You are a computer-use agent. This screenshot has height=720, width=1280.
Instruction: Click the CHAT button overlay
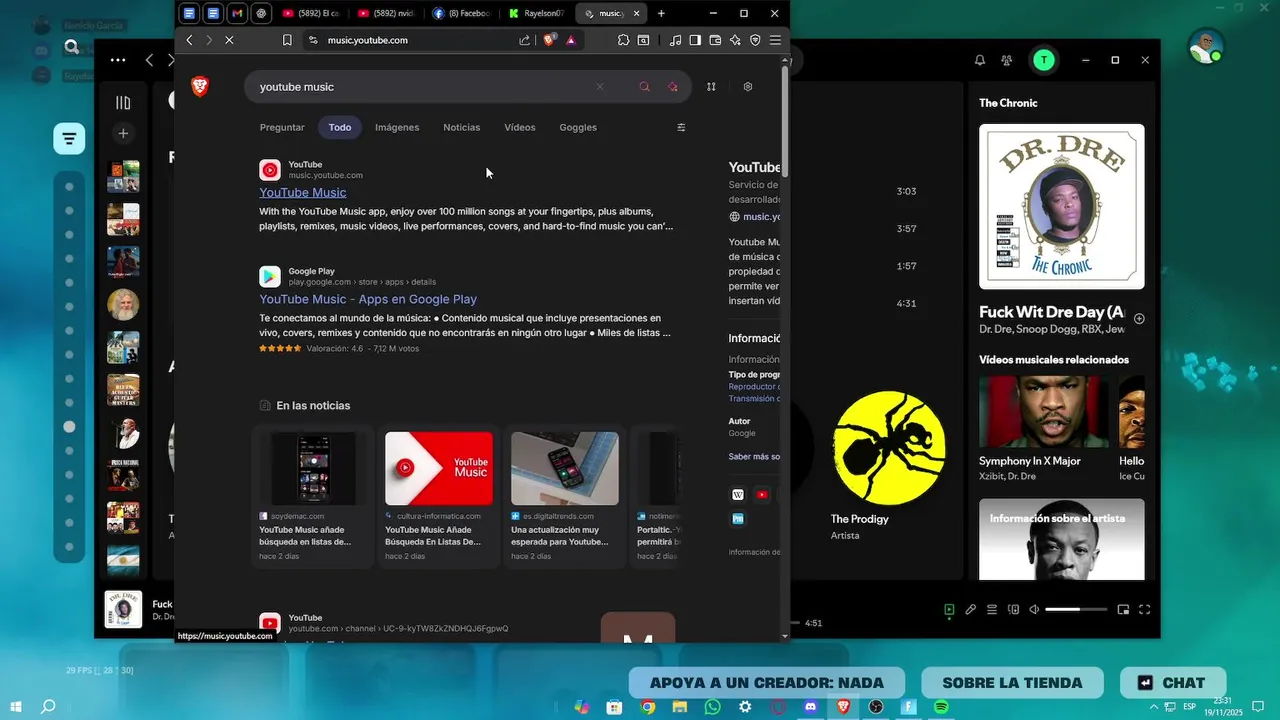1173,683
